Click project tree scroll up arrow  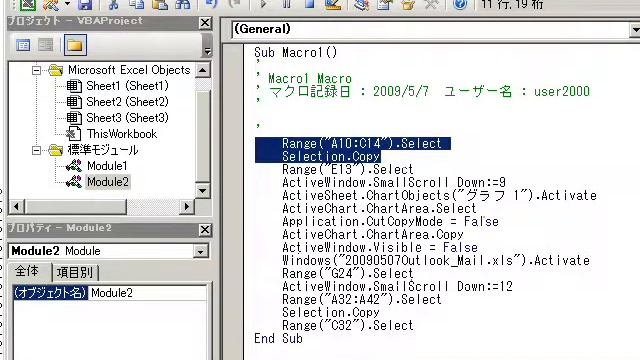pyautogui.click(x=203, y=70)
